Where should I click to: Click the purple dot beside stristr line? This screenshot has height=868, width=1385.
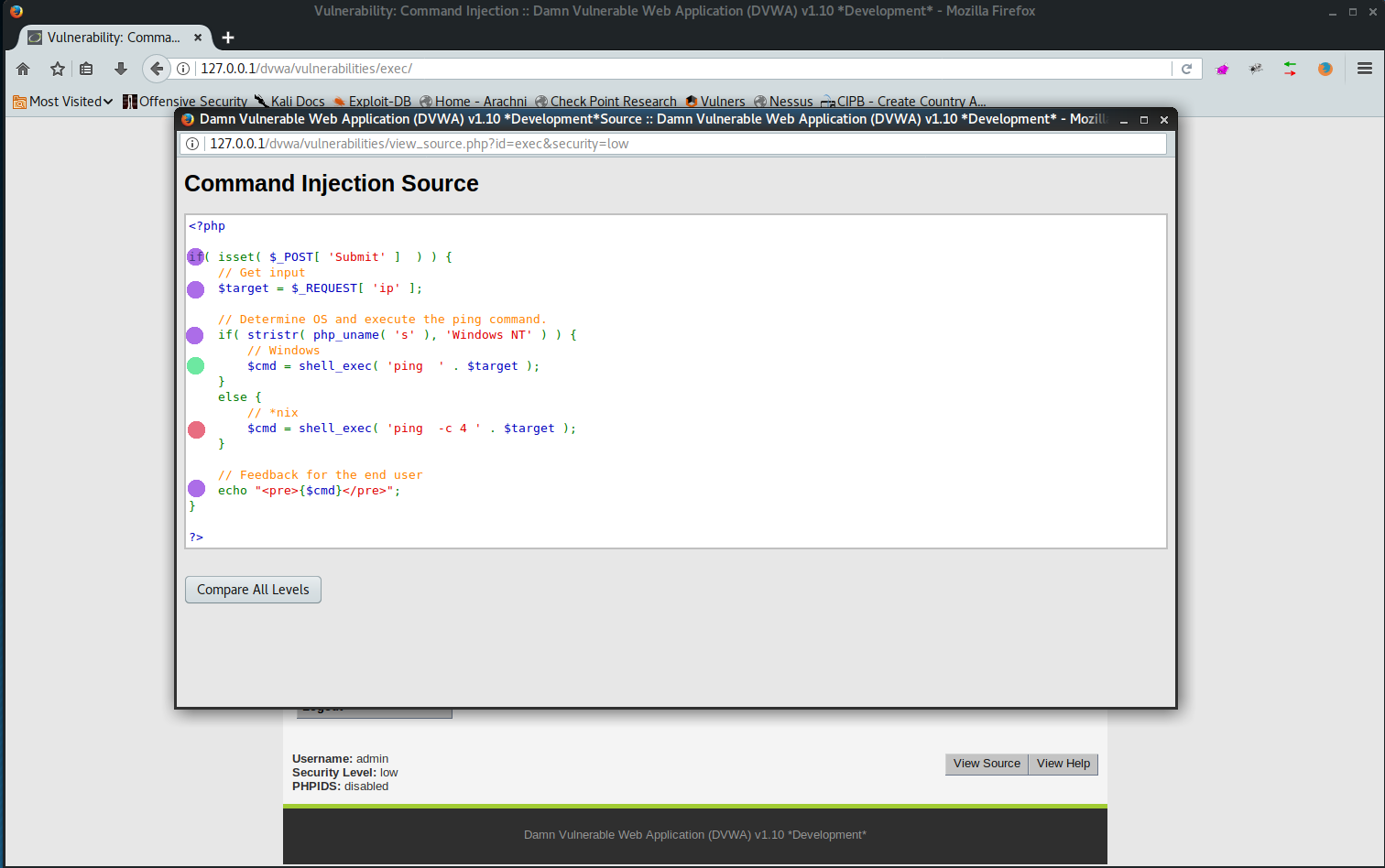195,335
